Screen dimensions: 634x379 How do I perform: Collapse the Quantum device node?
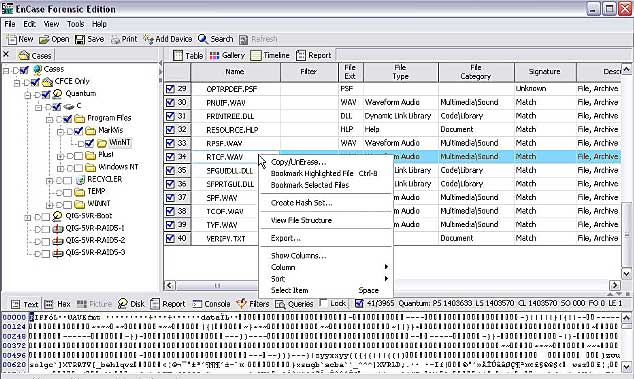tap(27, 95)
